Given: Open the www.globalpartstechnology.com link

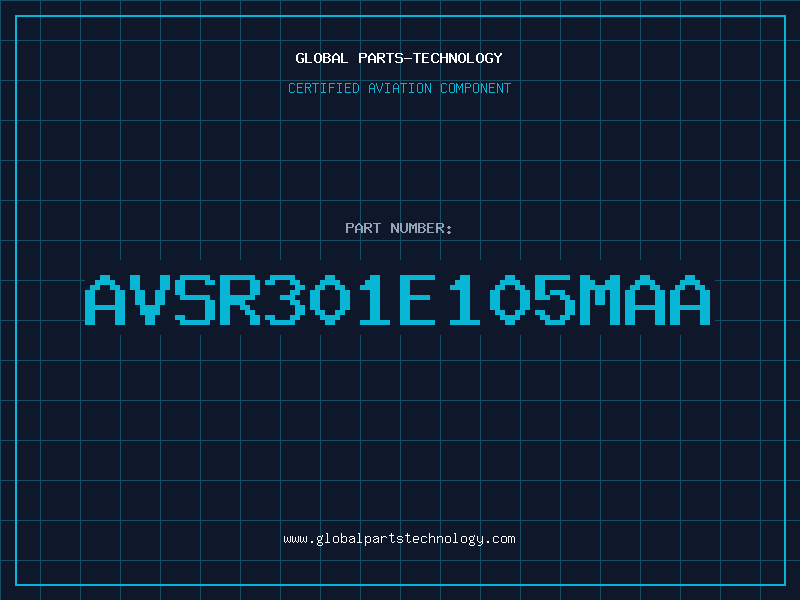Looking at the screenshot, I should (x=399, y=539).
